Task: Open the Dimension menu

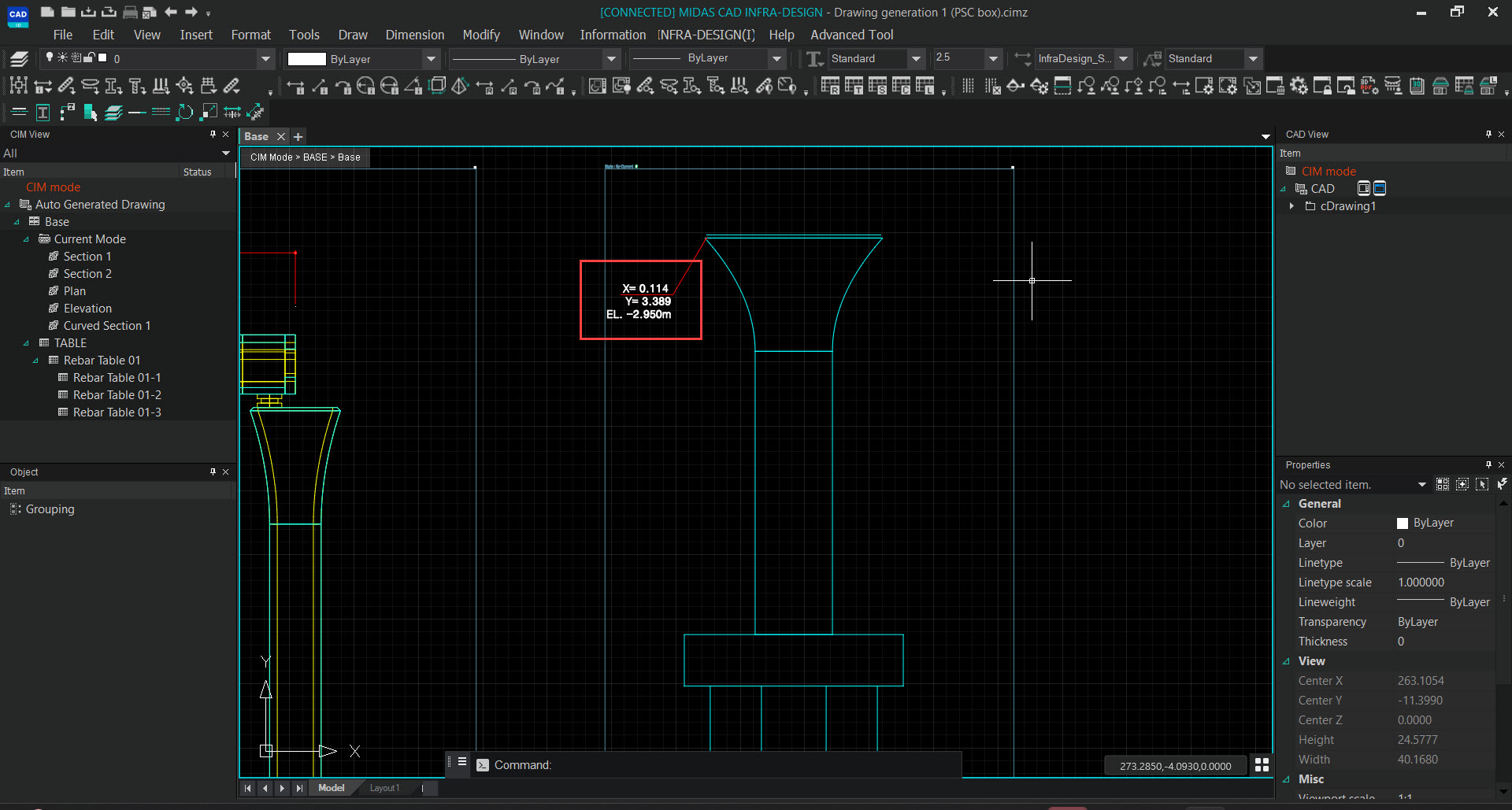Action: (x=414, y=35)
